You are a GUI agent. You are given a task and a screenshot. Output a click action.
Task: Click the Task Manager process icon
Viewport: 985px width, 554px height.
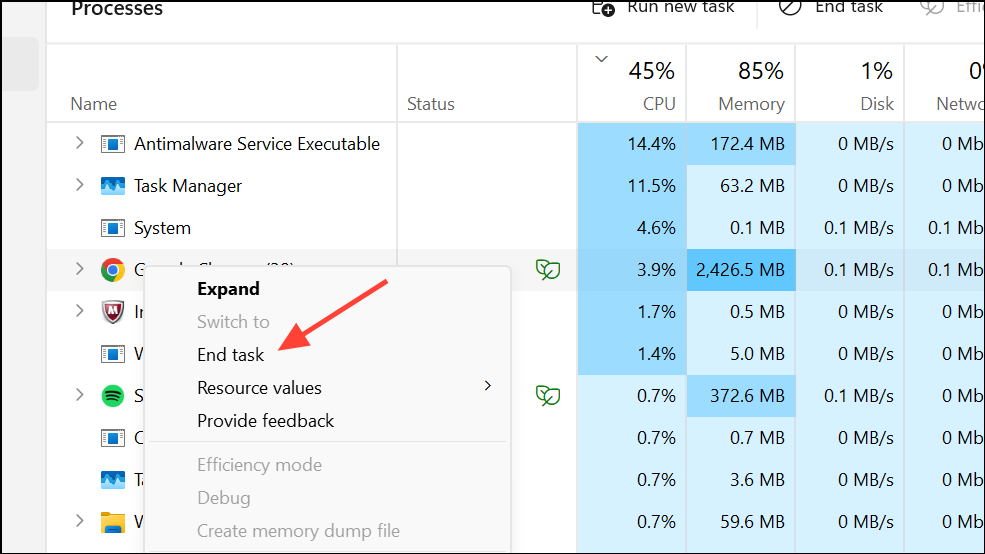[x=113, y=186]
